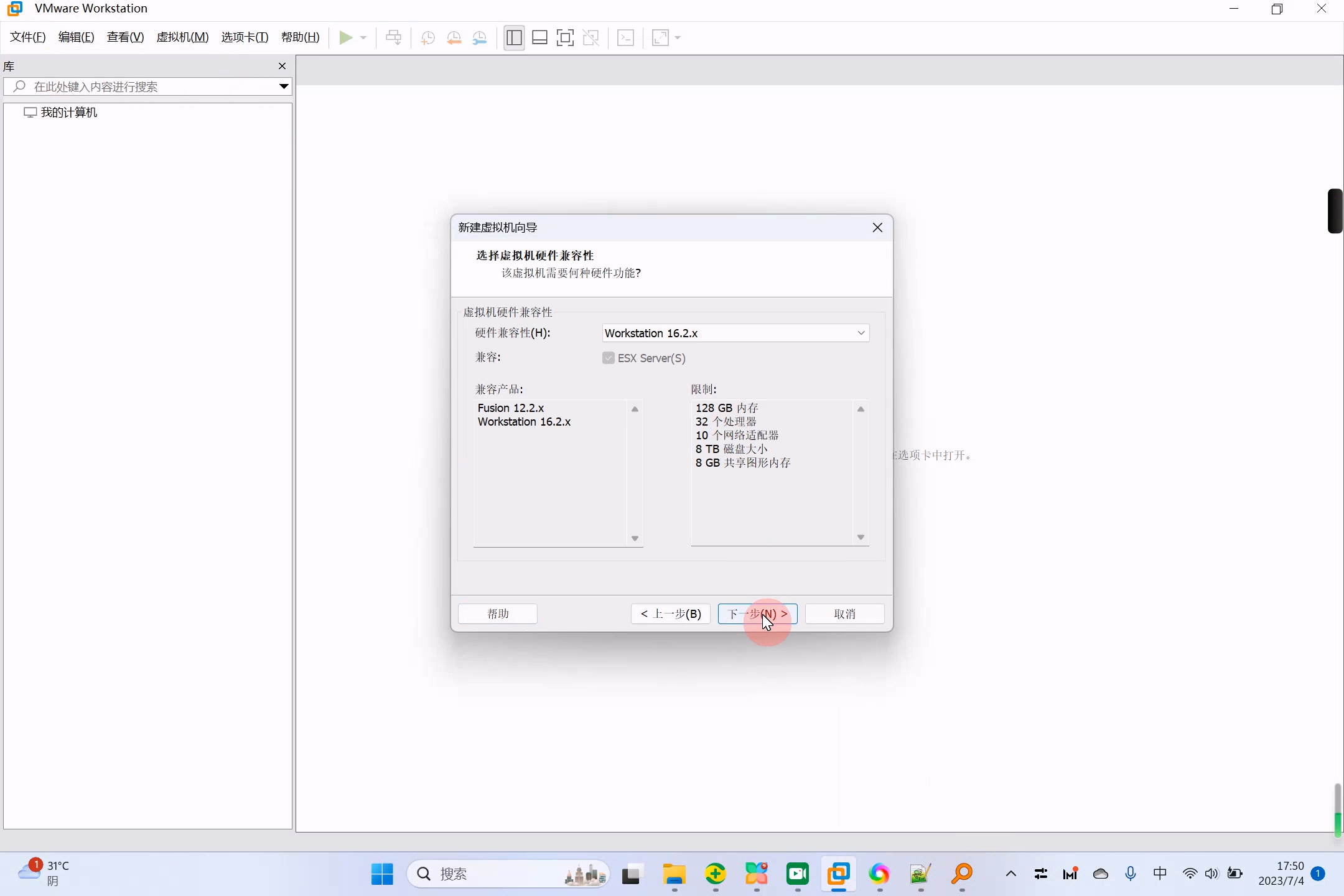
Task: Close the 库 library panel
Action: 282,66
